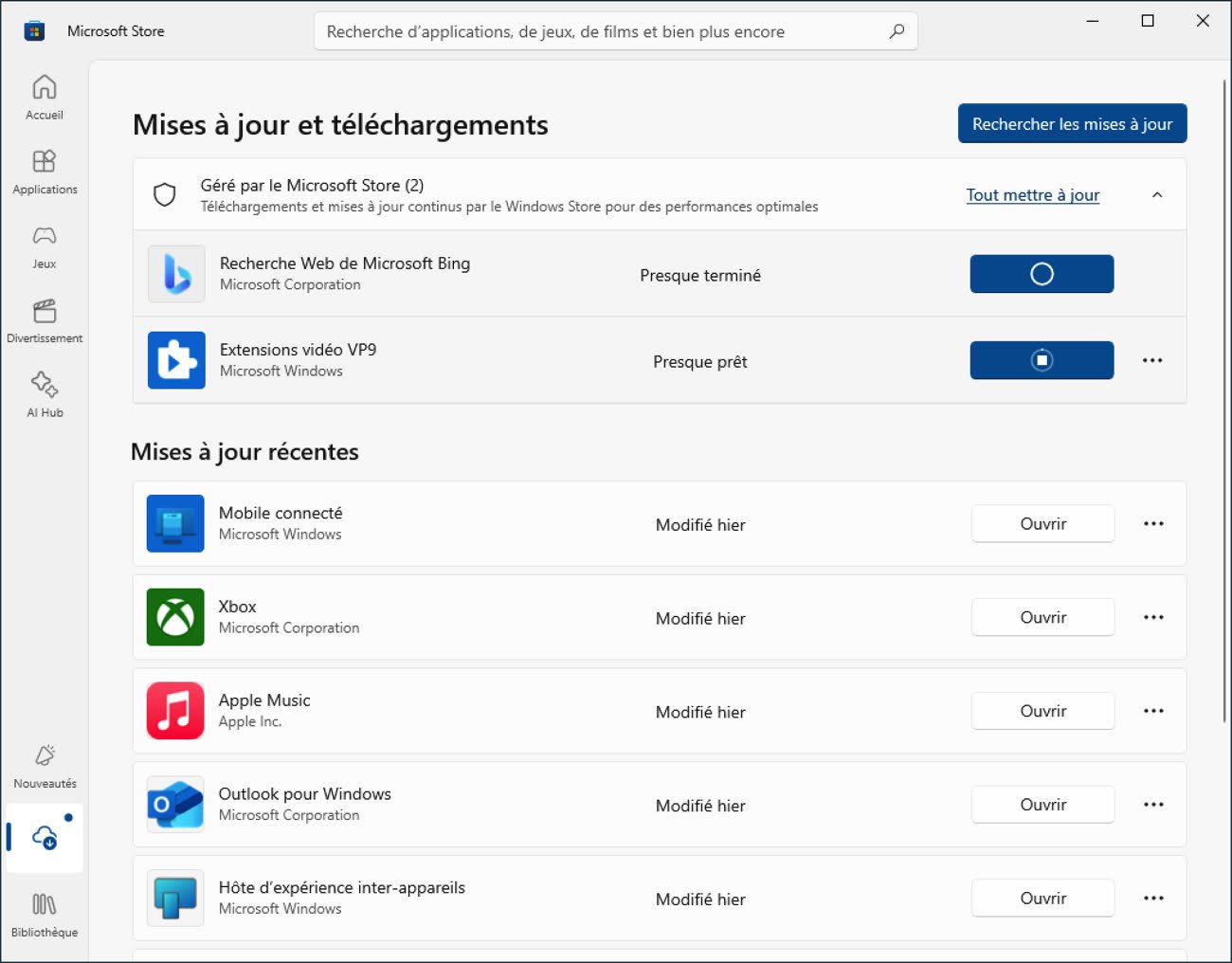Click the Mobile connecté app icon
This screenshot has height=963, width=1232.
click(175, 523)
